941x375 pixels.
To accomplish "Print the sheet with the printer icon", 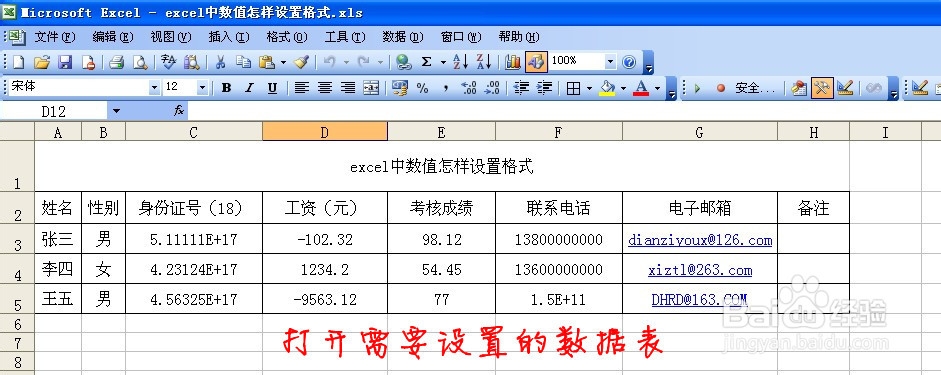I will [116, 62].
